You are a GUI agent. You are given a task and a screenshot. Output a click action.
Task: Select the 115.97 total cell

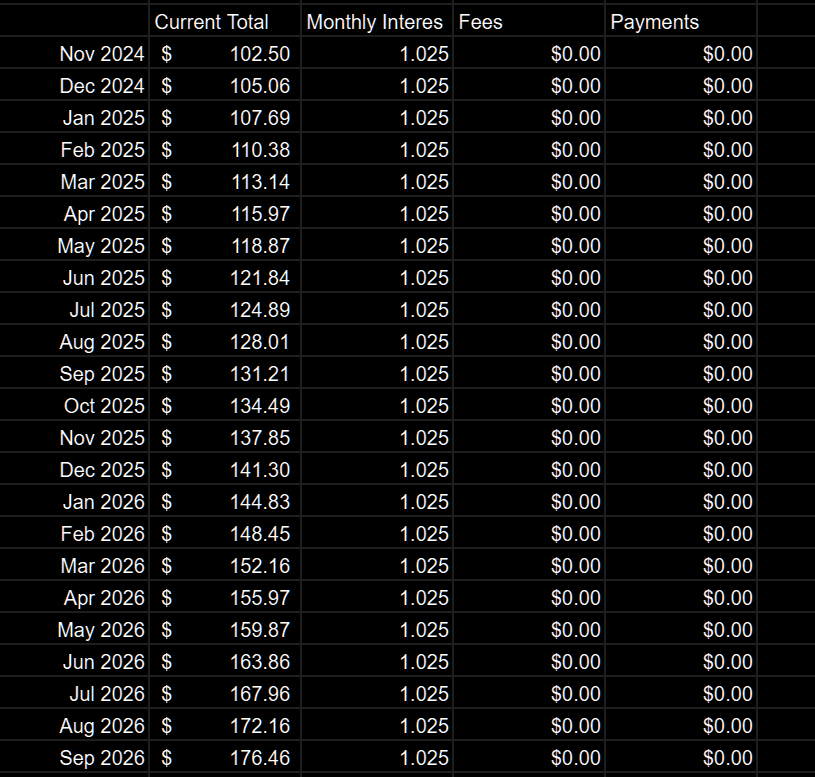[x=225, y=214]
